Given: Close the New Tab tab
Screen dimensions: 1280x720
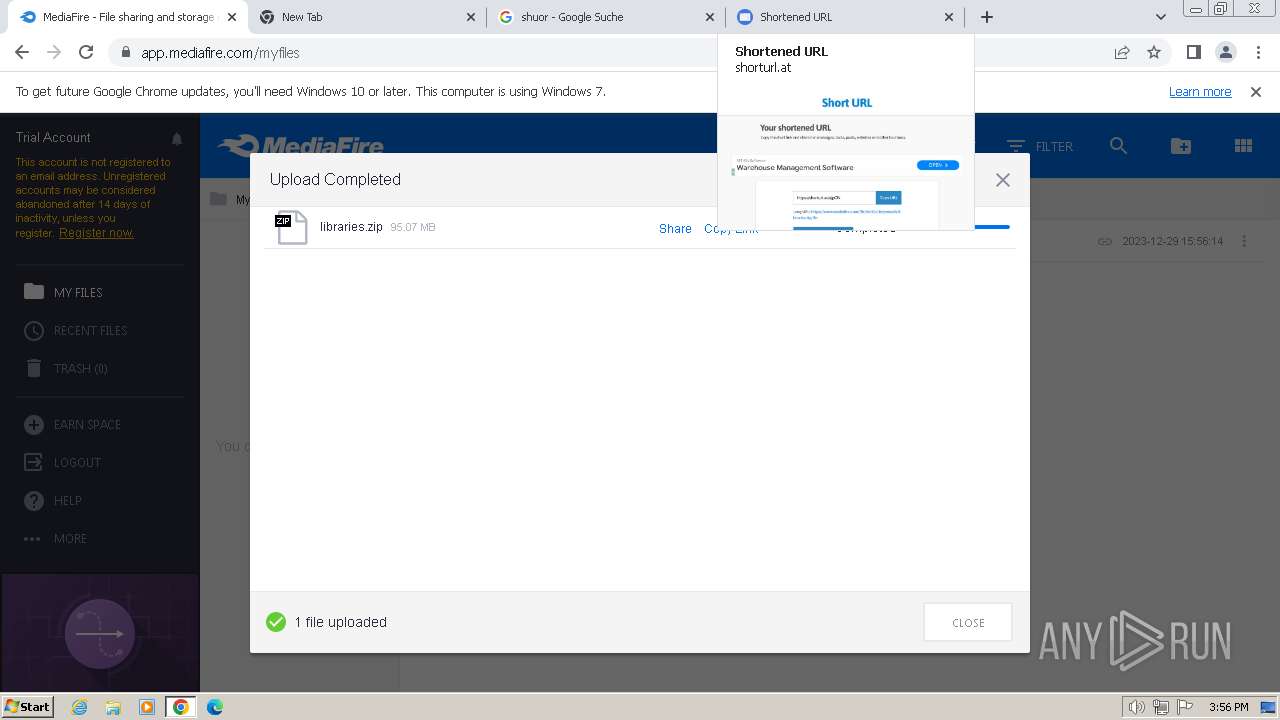Looking at the screenshot, I should (x=471, y=17).
